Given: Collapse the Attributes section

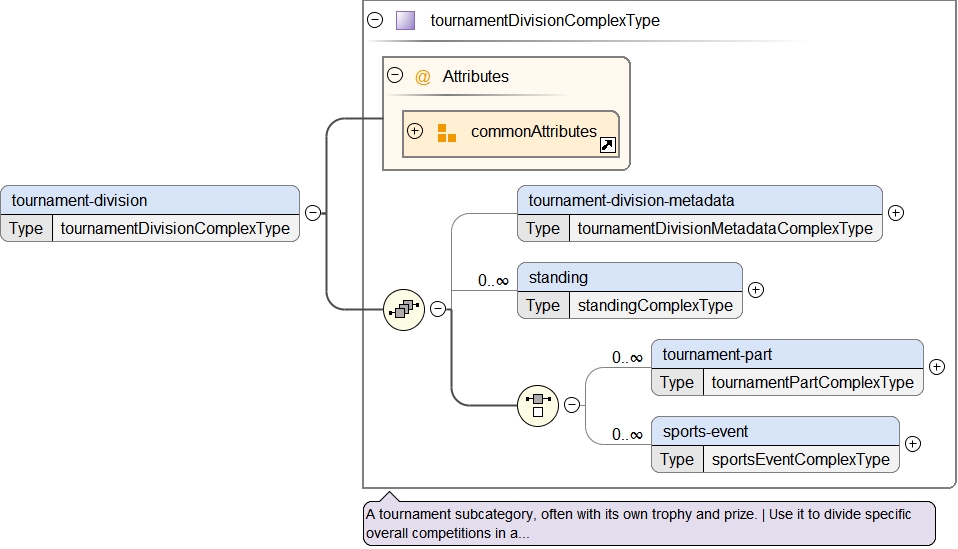Looking at the screenshot, I should tap(395, 75).
